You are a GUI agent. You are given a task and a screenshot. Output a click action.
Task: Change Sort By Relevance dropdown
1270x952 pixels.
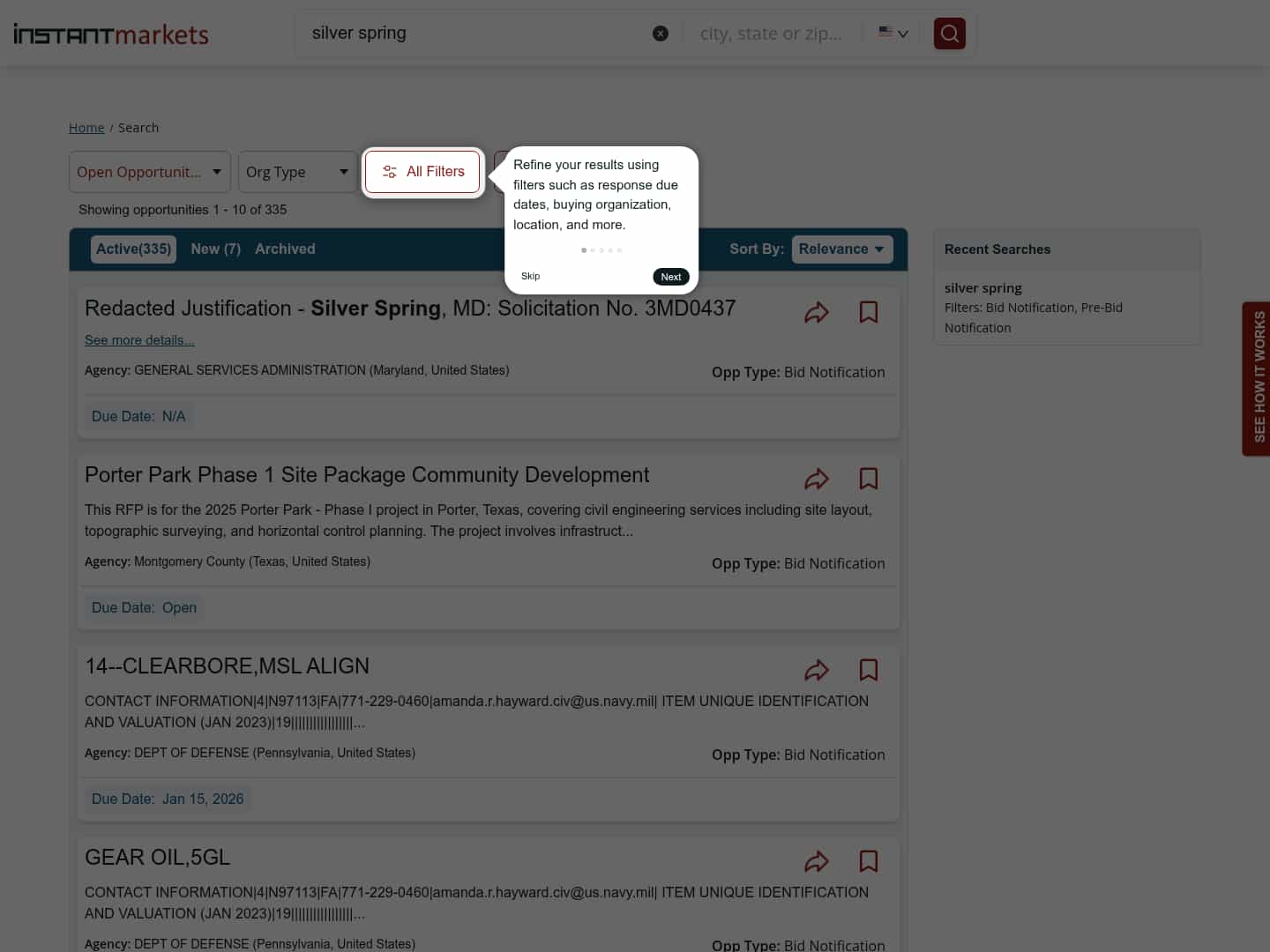[x=841, y=249]
